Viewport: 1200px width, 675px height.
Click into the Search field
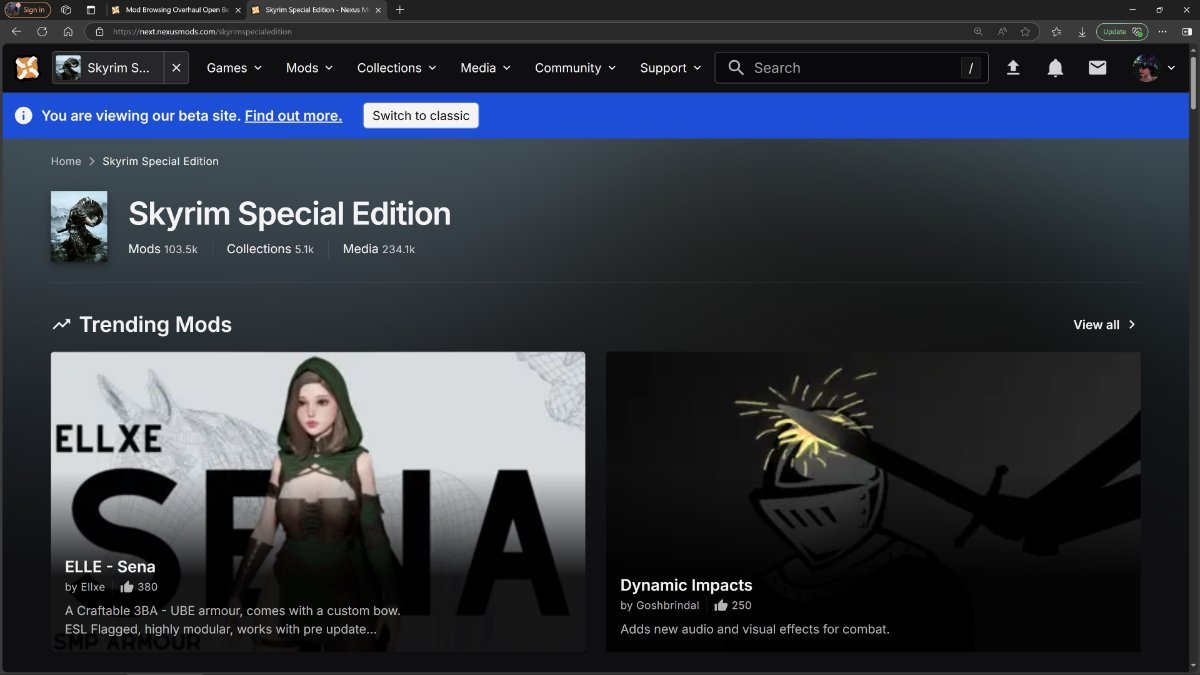click(x=852, y=68)
